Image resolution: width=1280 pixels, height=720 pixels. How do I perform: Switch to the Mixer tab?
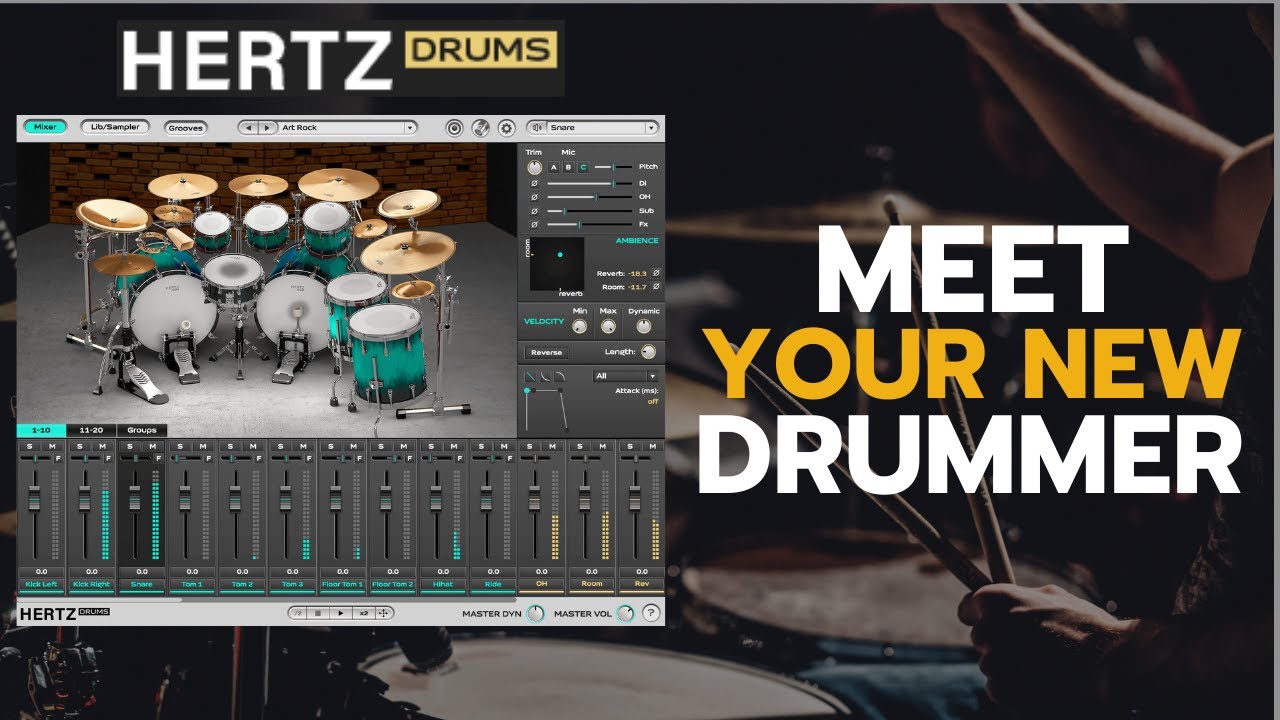(45, 127)
